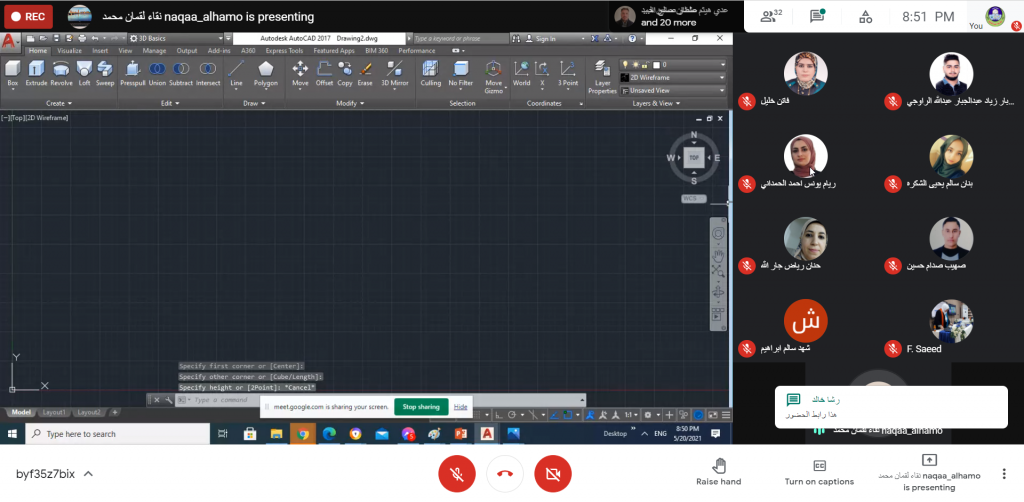Click the Erase tool icon
The height and width of the screenshot is (502, 1024).
(365, 70)
